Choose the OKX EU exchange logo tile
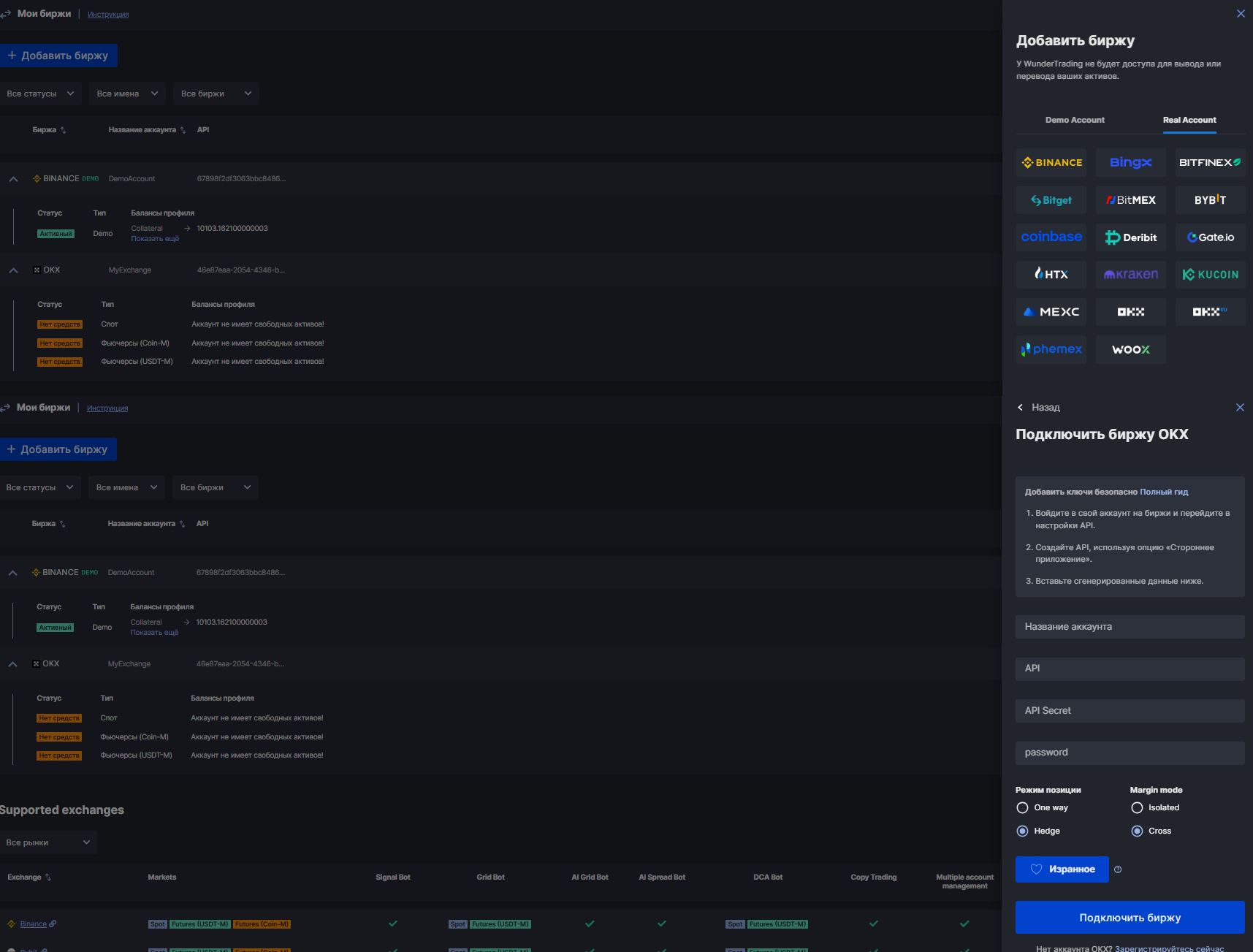Screen dimensions: 1253x952 coord(1210,311)
